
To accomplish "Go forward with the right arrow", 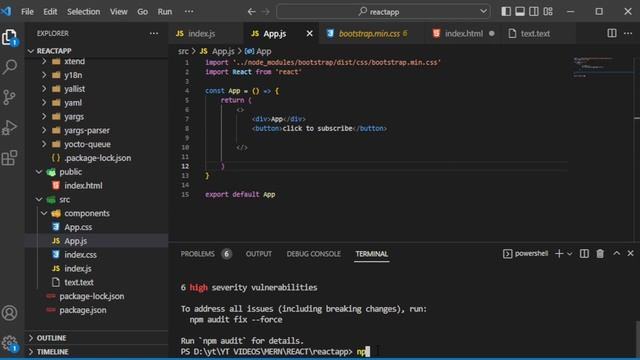I will pyautogui.click(x=266, y=11).
